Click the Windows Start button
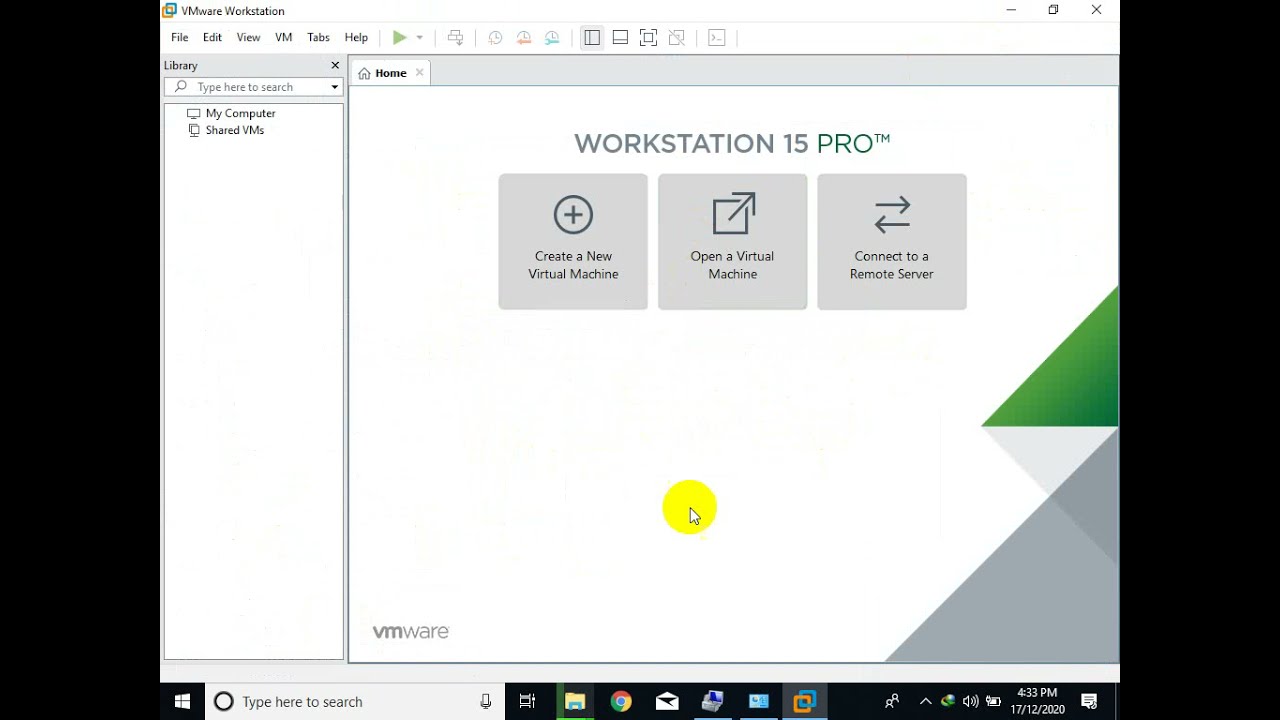1280x720 pixels. pos(183,702)
